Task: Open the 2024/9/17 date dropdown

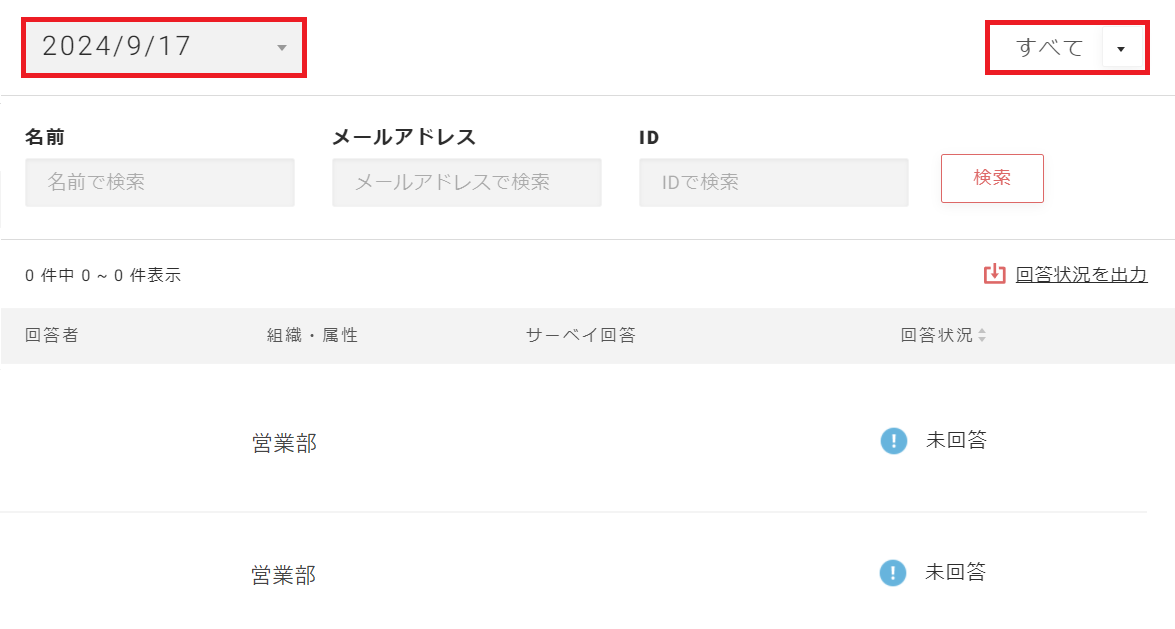Action: (x=164, y=47)
